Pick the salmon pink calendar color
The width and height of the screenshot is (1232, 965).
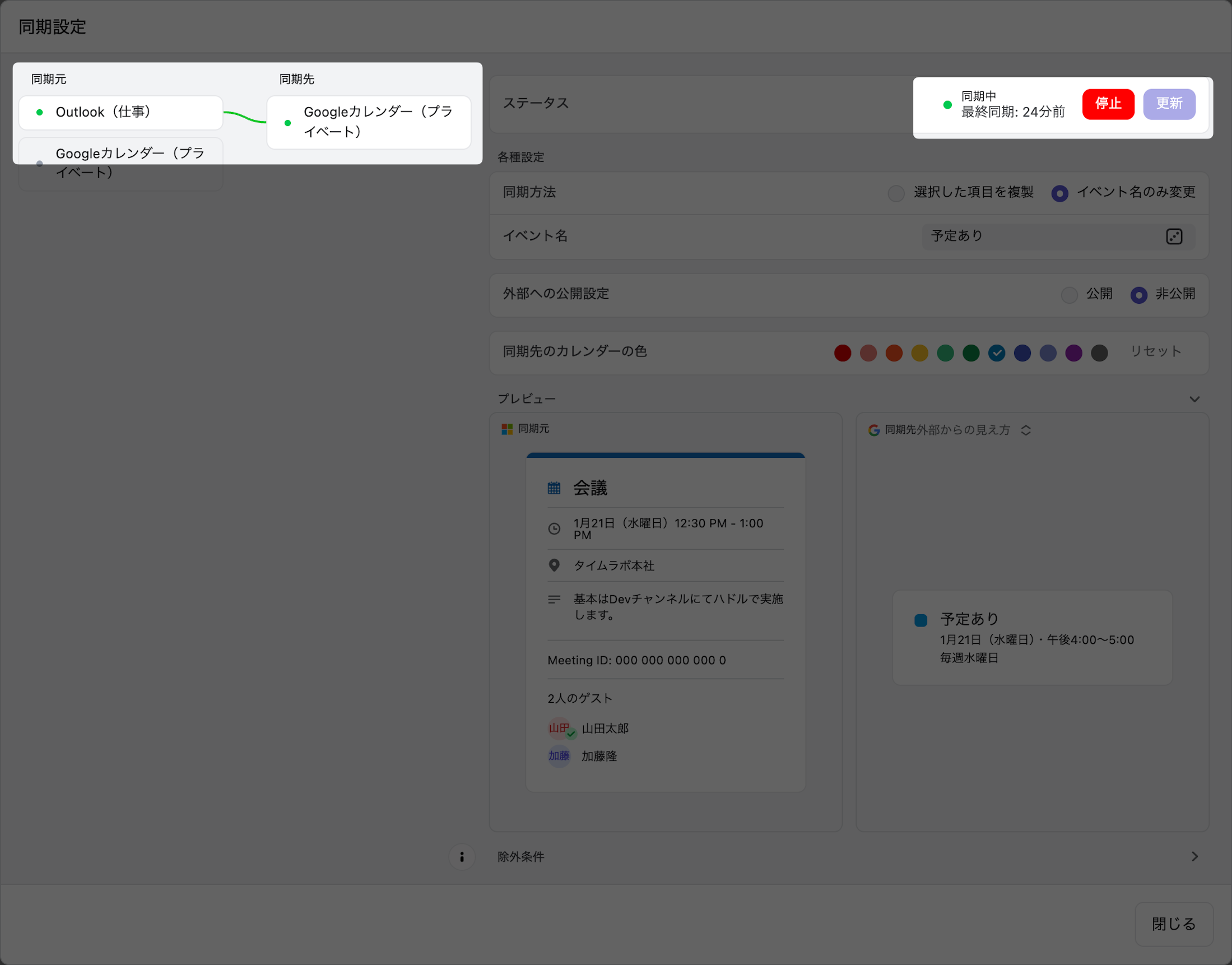click(868, 353)
